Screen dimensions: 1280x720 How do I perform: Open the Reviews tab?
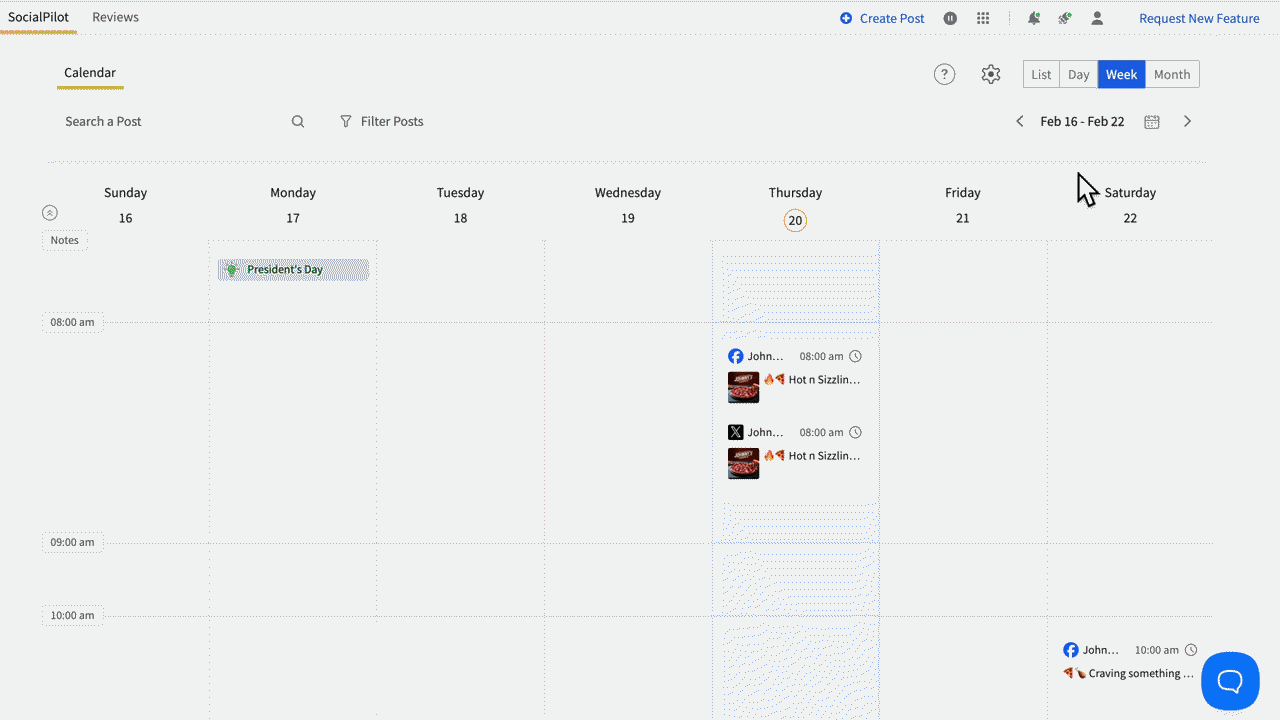[x=115, y=17]
